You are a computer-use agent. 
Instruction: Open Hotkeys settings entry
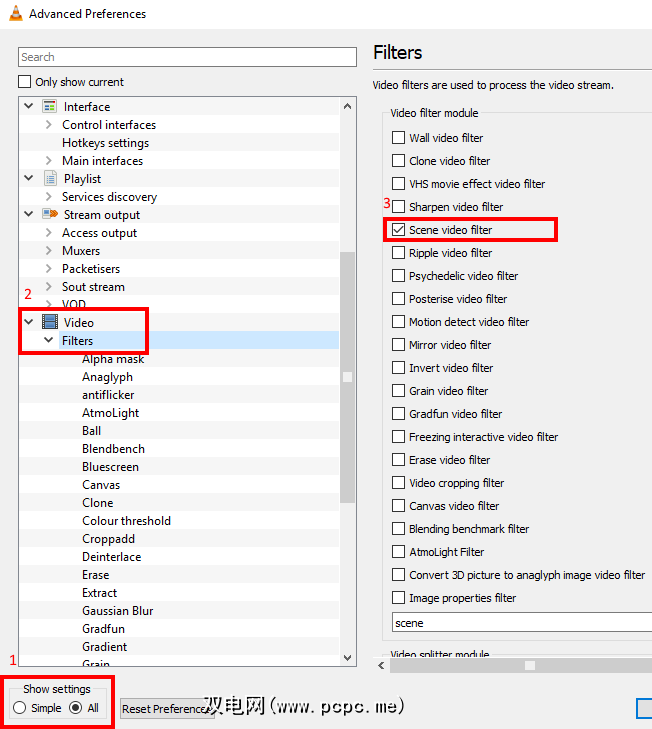pyautogui.click(x=105, y=143)
